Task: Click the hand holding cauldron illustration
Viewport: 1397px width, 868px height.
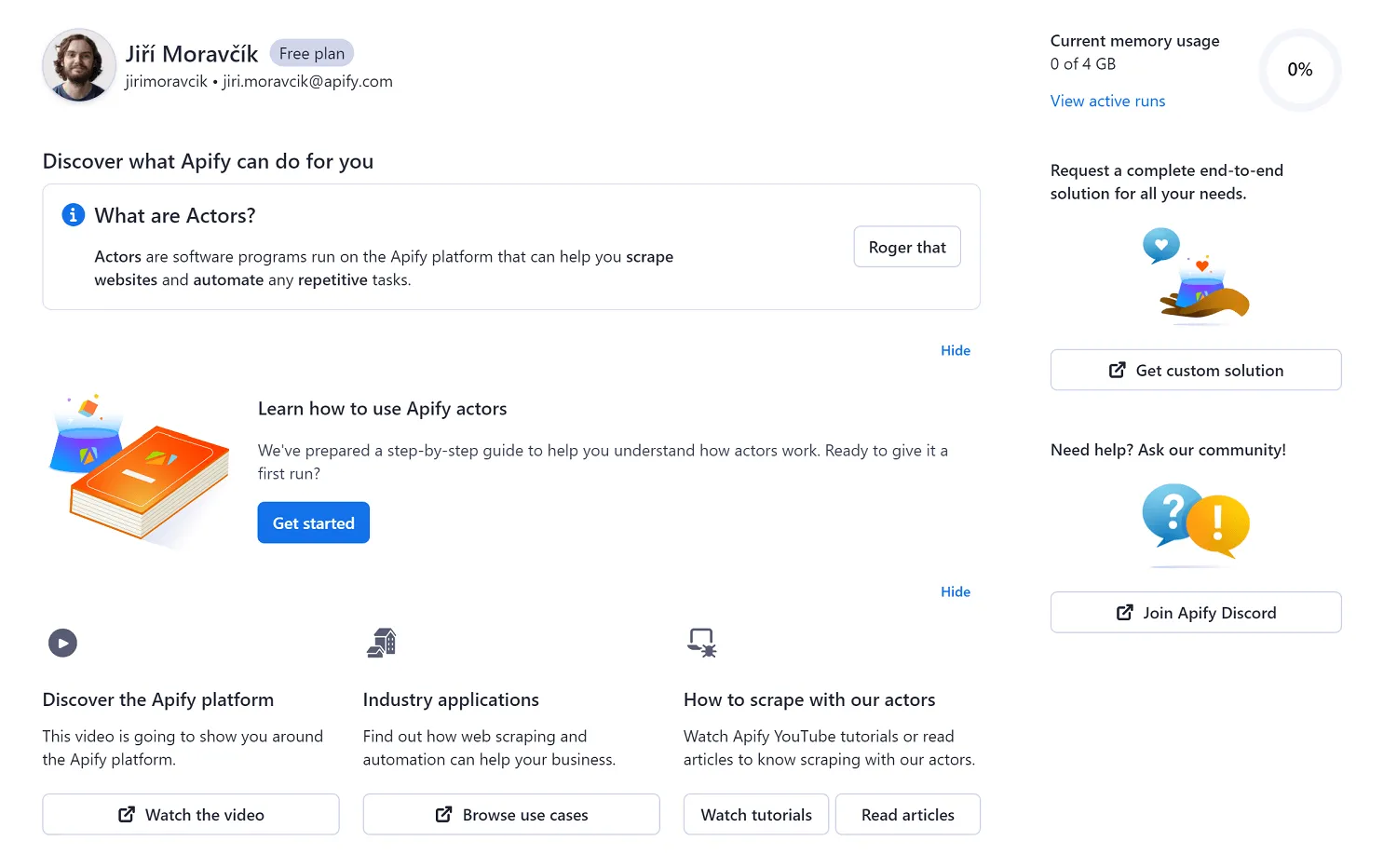Action: click(x=1196, y=276)
